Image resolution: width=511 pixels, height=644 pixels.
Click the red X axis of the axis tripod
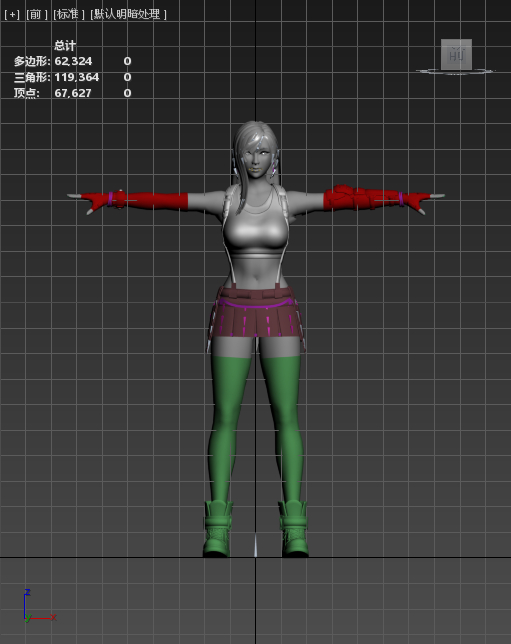point(42,618)
